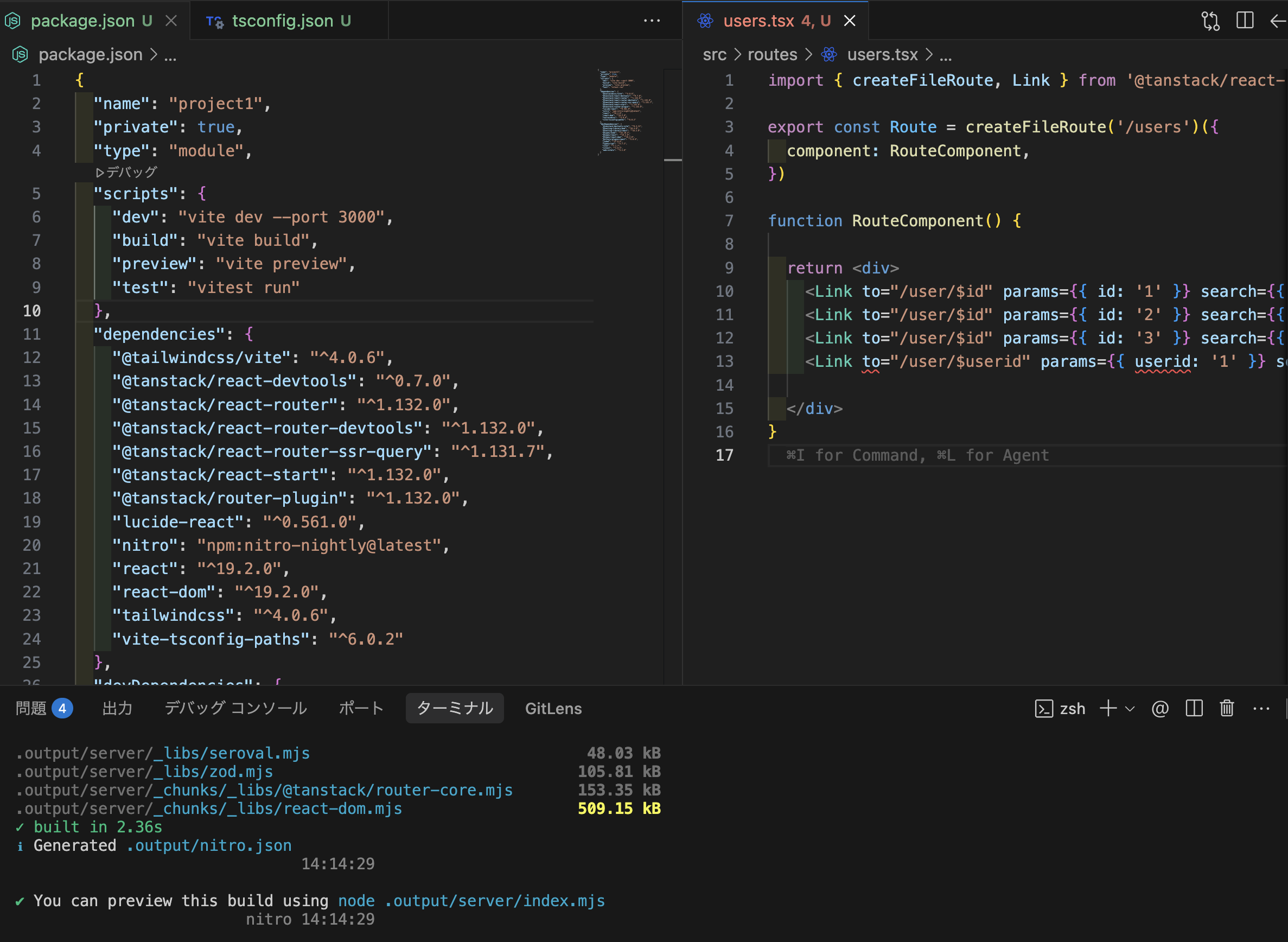Split the terminal with the split icon
1288x942 pixels.
pos(1194,708)
